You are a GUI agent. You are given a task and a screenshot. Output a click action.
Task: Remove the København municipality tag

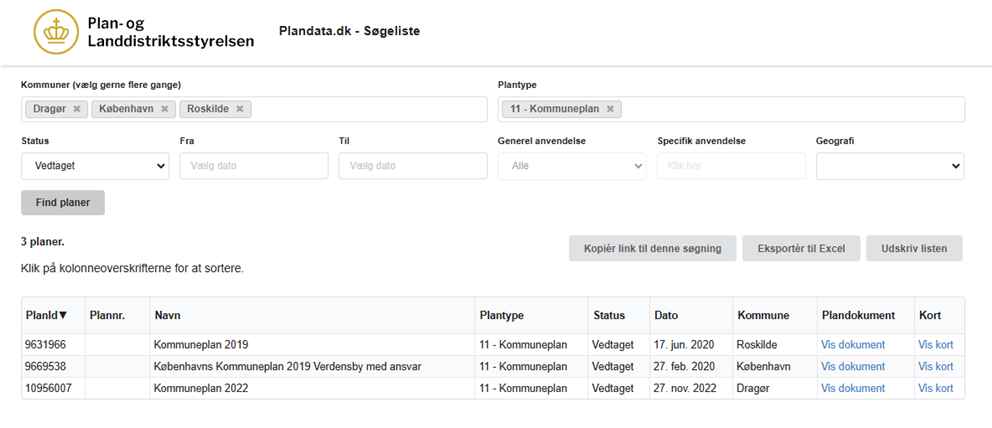[163, 109]
